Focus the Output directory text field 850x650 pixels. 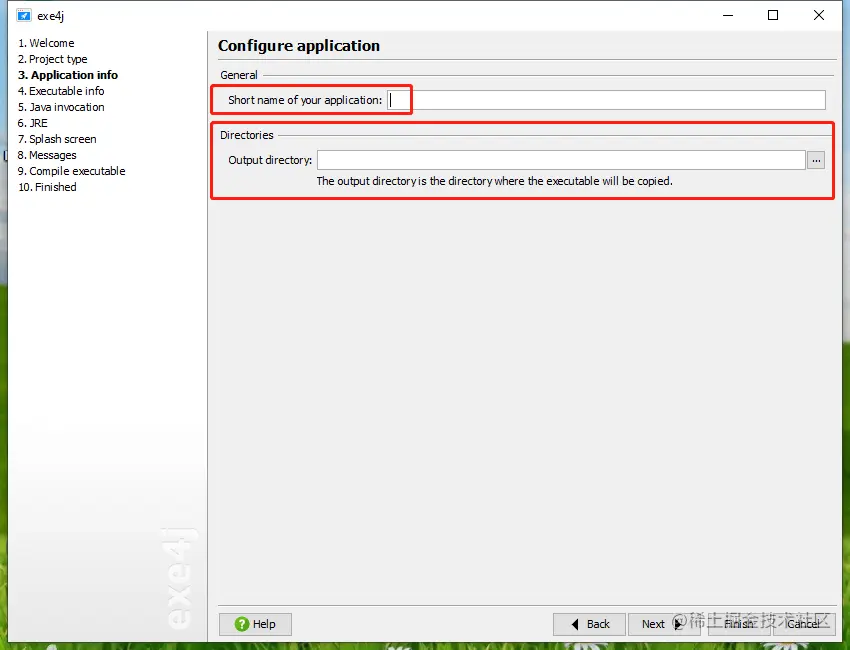coord(561,160)
